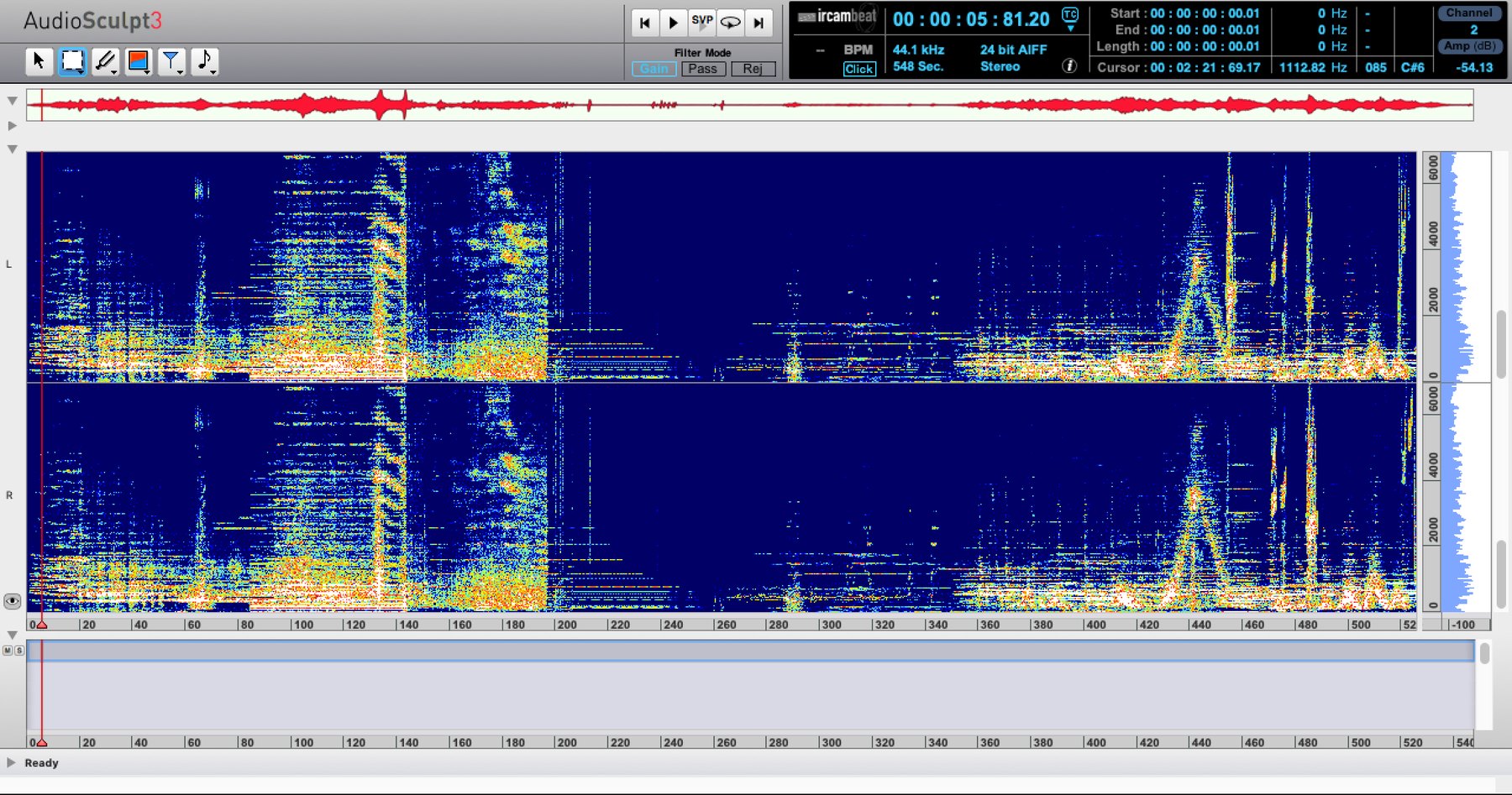
Task: Click the Stereo channel mode text
Action: point(1000,65)
